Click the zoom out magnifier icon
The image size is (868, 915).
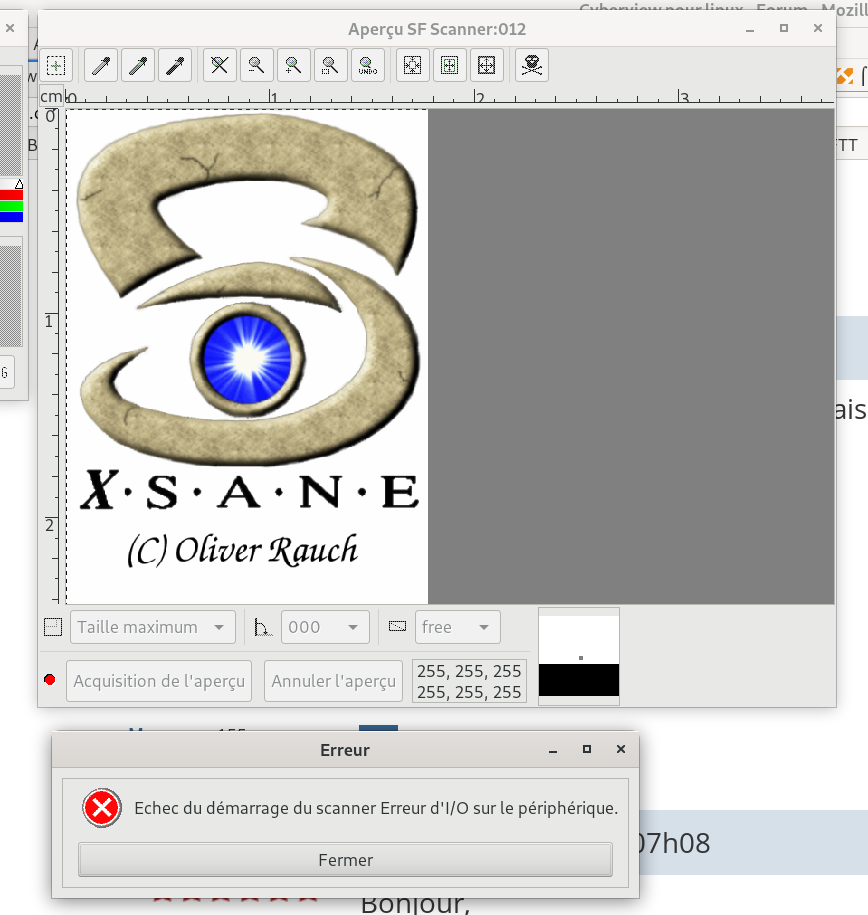coord(256,65)
